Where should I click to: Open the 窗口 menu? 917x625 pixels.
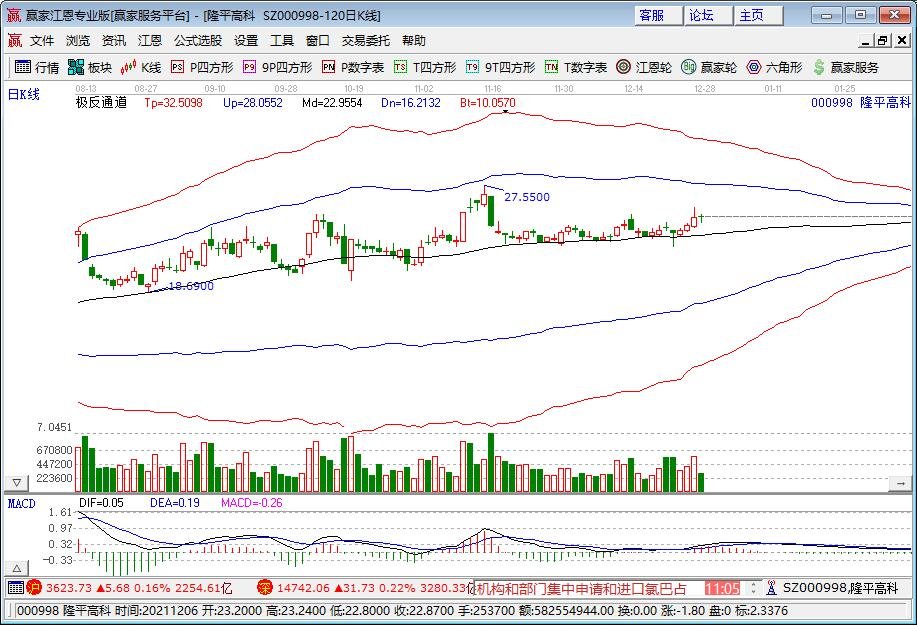pos(318,40)
